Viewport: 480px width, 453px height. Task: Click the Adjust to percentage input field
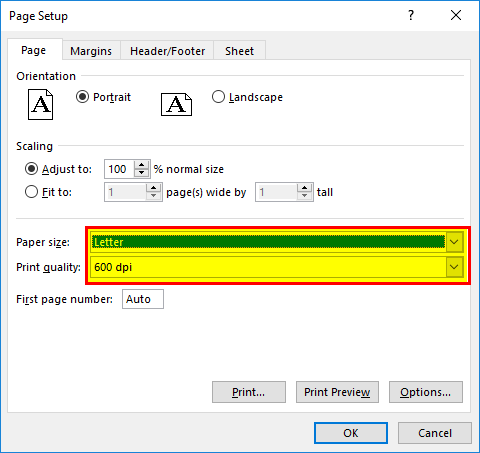(120, 169)
